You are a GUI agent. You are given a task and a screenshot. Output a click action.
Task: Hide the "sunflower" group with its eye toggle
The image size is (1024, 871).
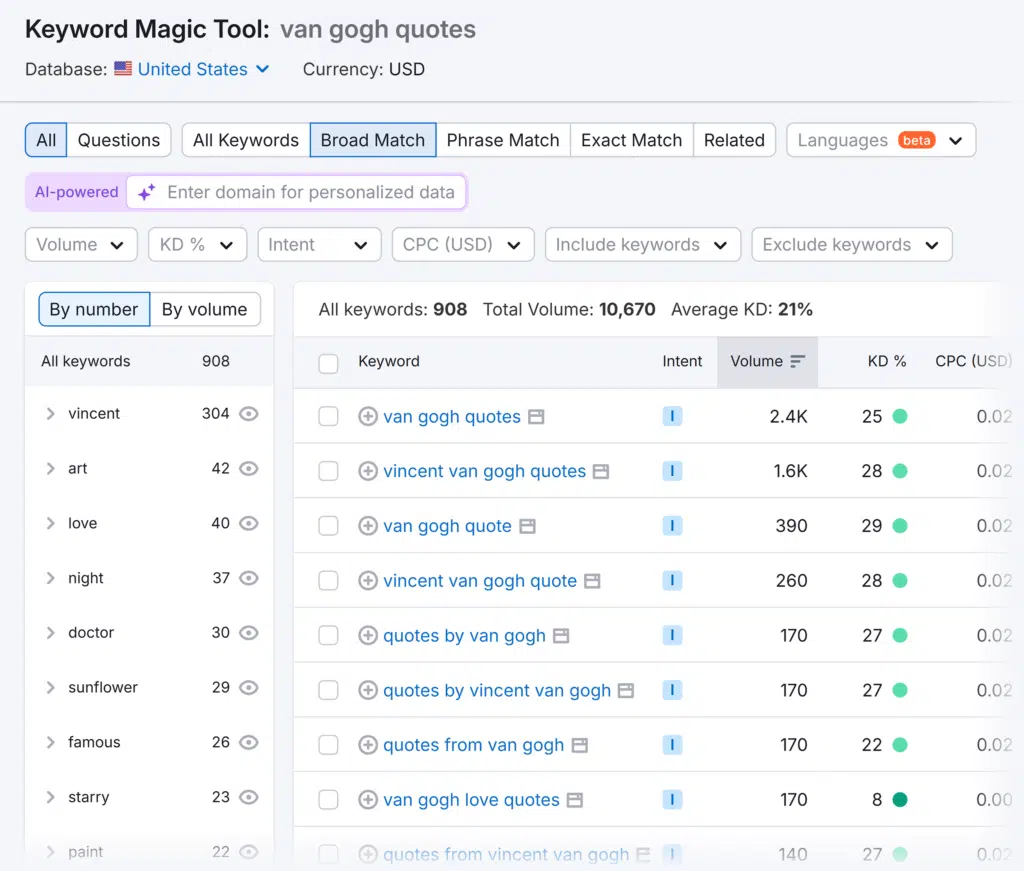248,688
